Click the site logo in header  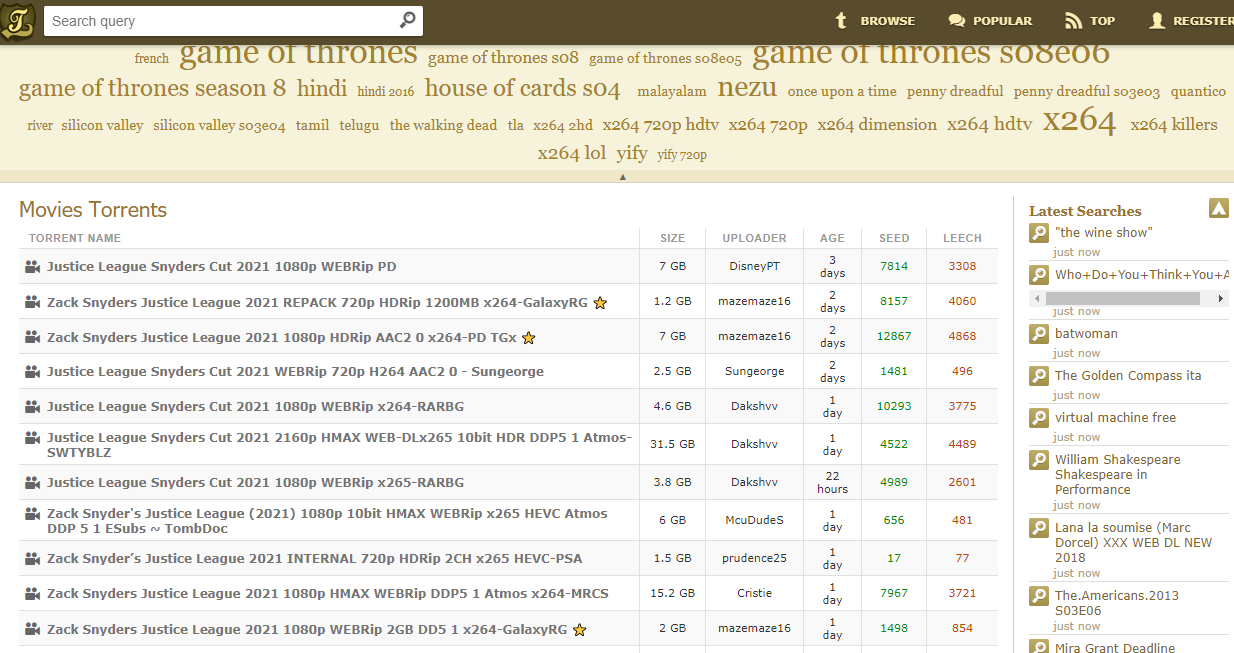(x=18, y=20)
